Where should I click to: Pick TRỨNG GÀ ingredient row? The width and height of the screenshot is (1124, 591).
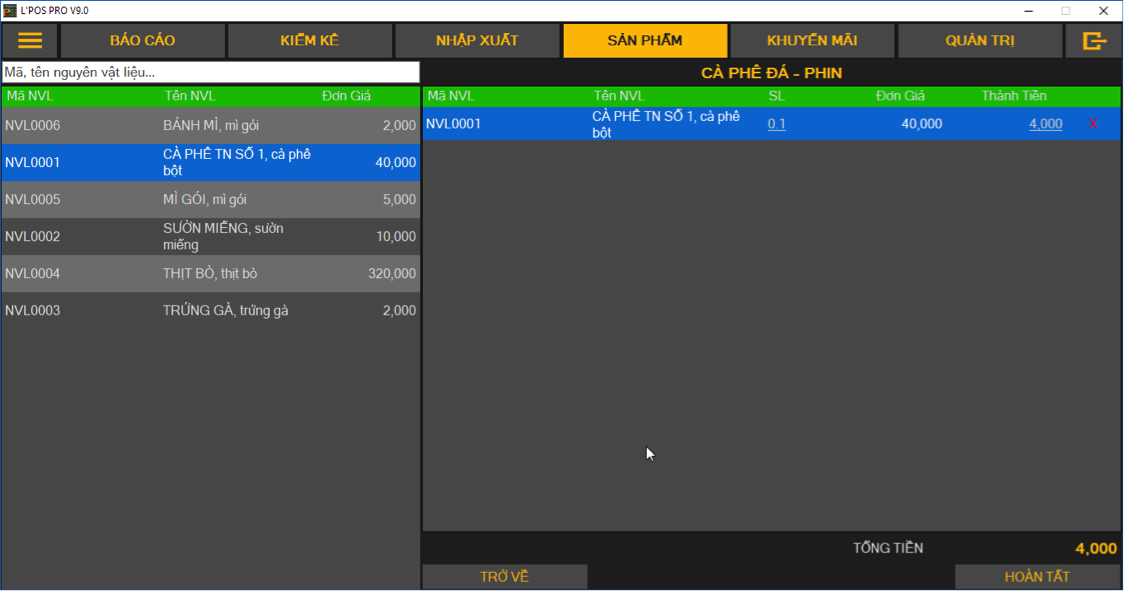point(210,311)
